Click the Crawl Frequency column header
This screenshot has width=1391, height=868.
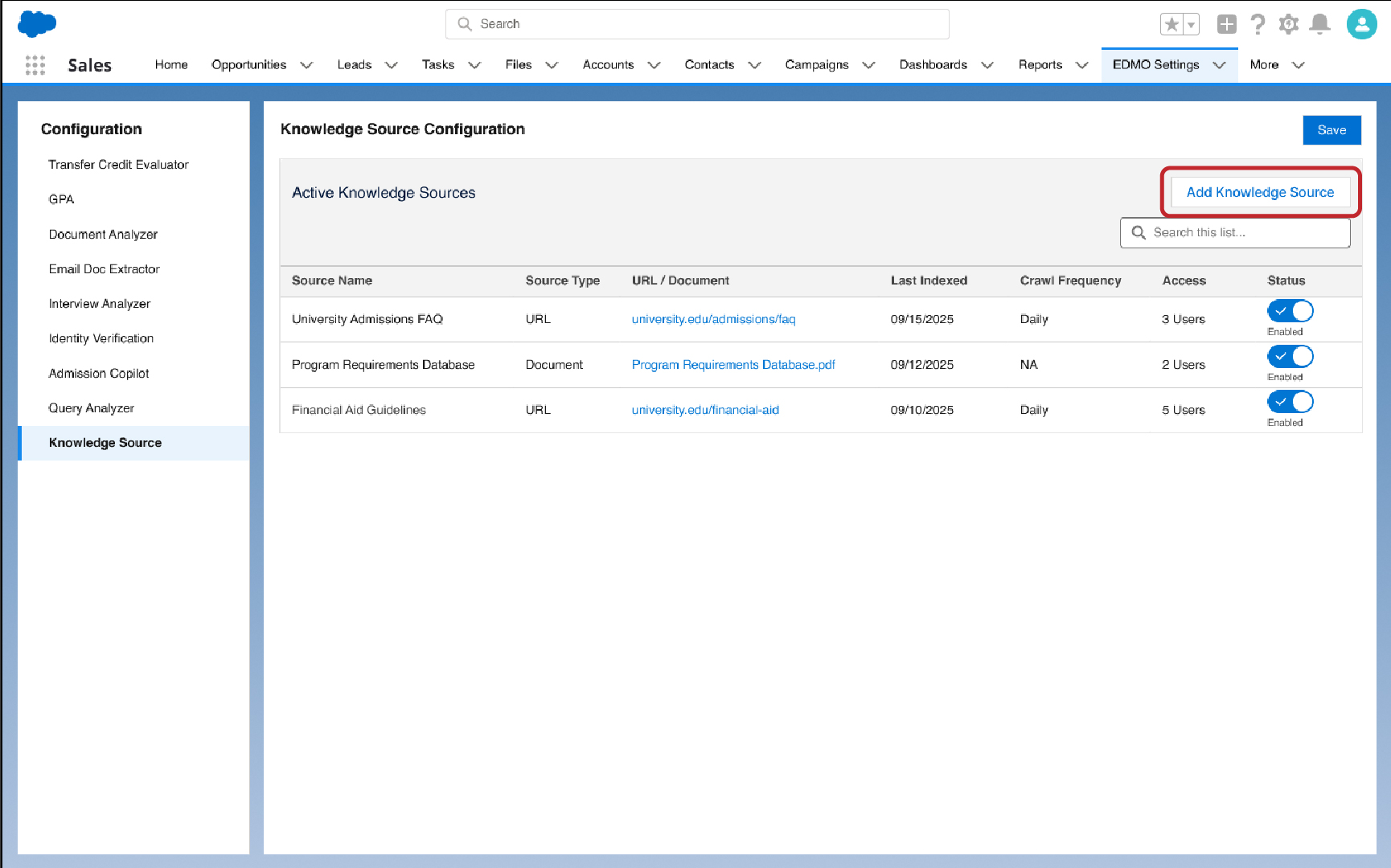click(x=1070, y=280)
